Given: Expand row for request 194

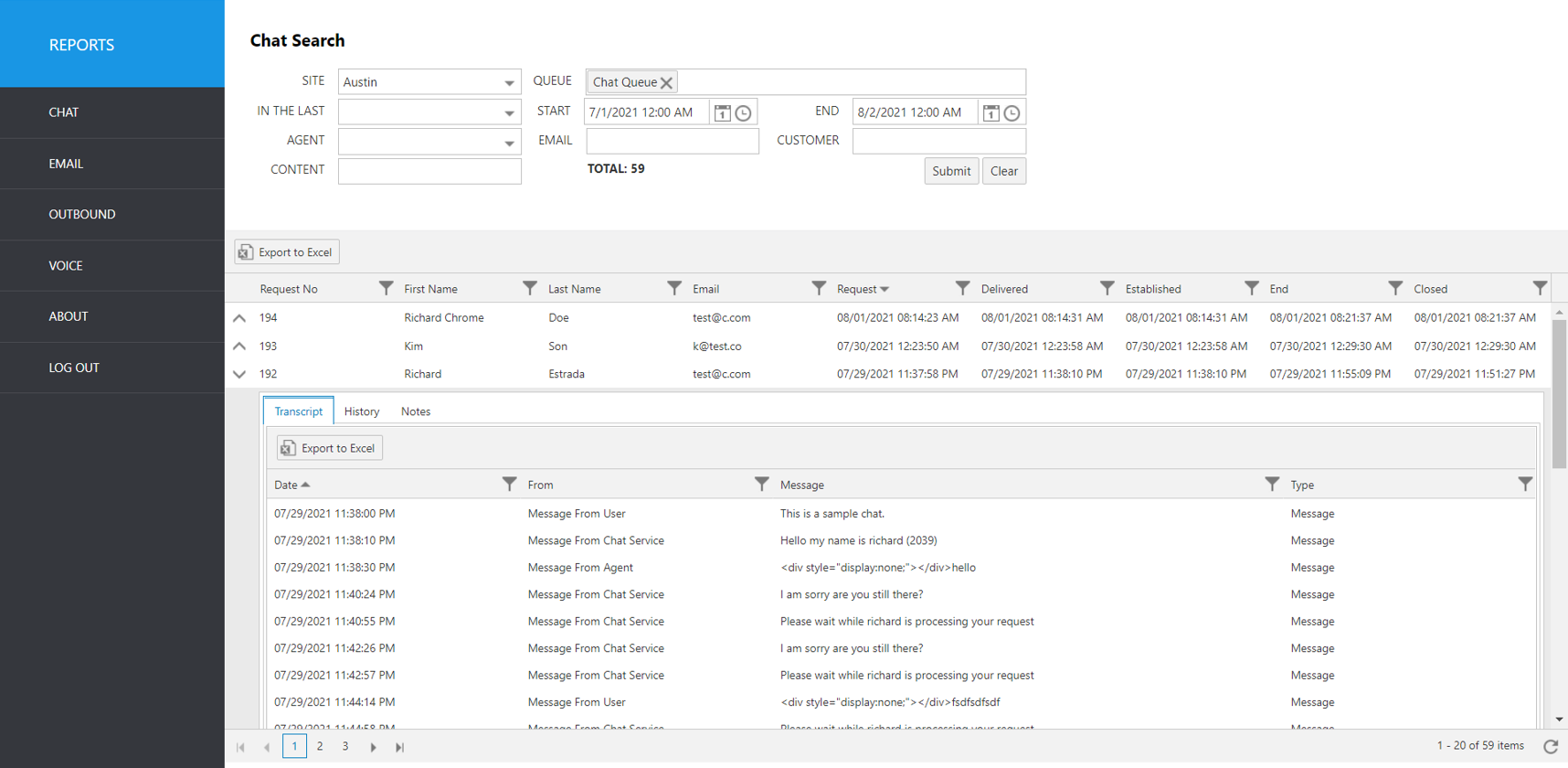Looking at the screenshot, I should click(239, 318).
